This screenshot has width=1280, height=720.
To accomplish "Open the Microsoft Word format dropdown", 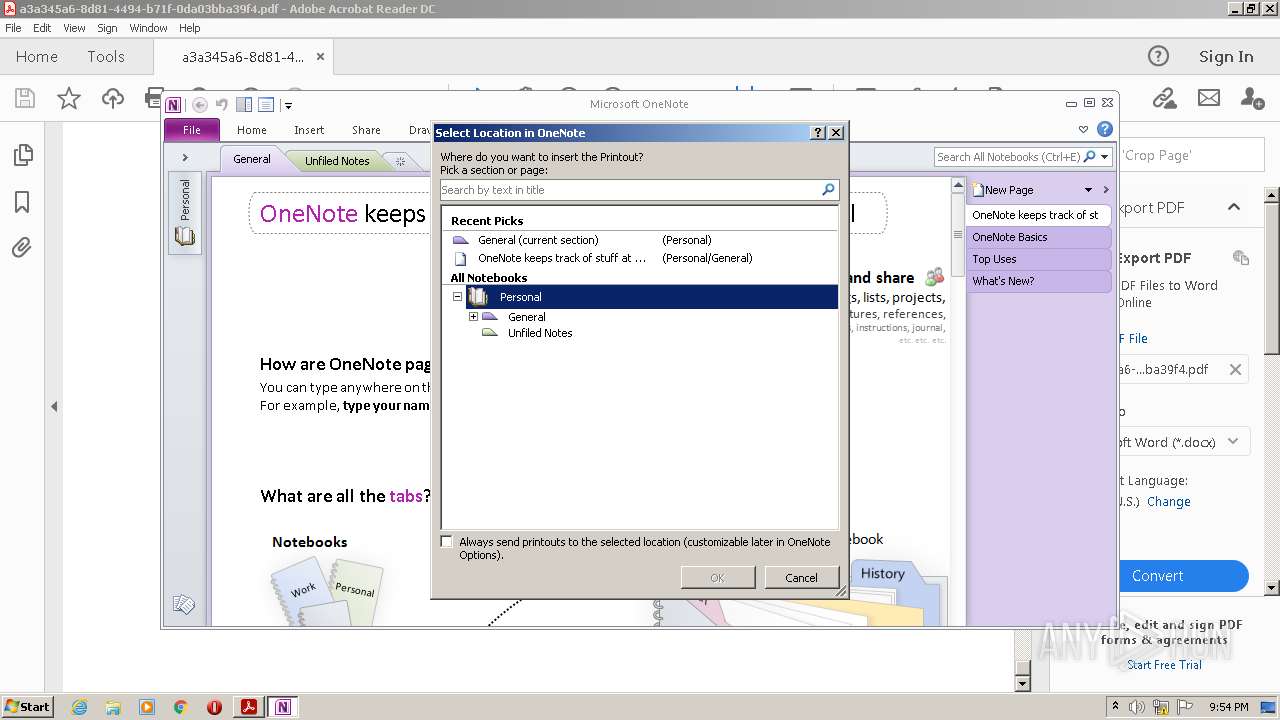I will tap(1234, 441).
